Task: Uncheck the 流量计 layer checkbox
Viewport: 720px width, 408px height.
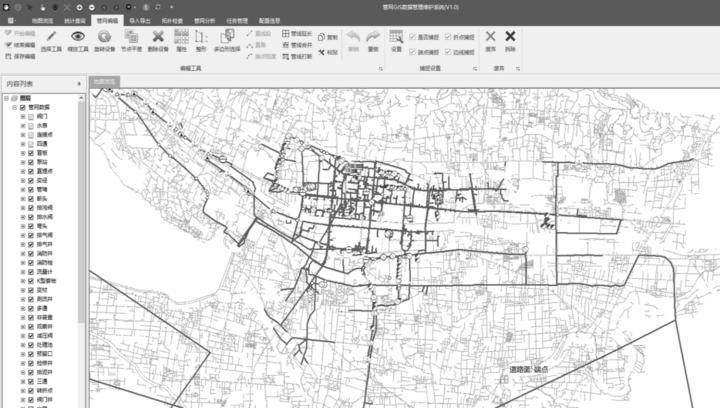Action: (x=31, y=272)
